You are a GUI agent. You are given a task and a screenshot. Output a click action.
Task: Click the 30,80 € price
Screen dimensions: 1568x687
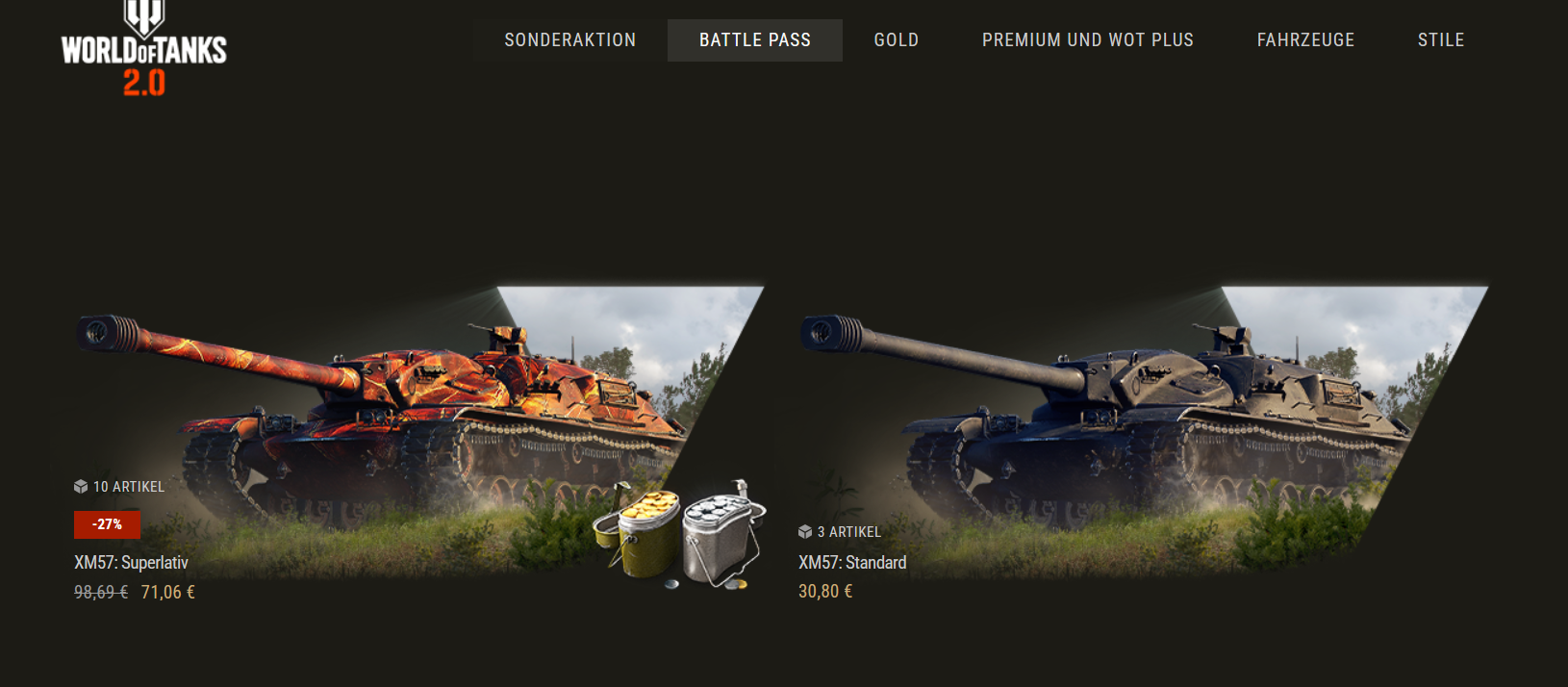tap(825, 592)
